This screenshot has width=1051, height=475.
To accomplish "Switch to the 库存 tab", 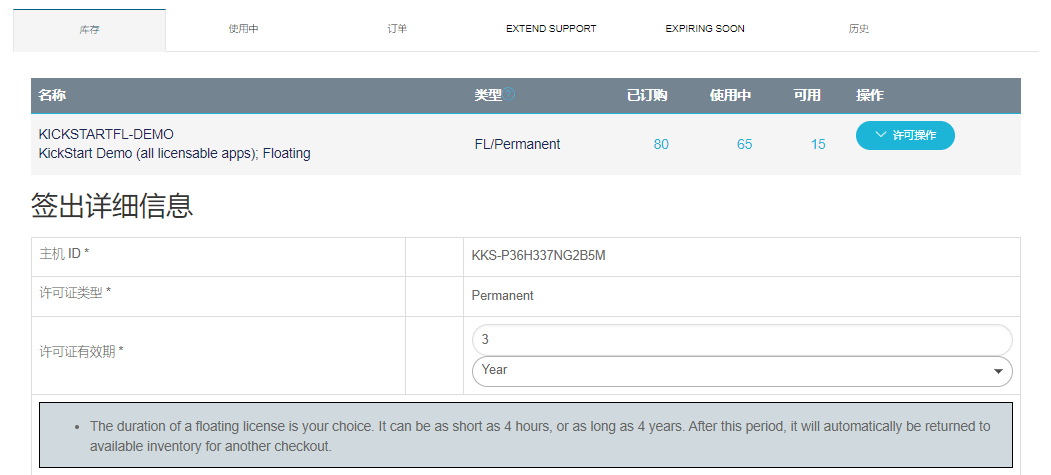I will [x=89, y=30].
